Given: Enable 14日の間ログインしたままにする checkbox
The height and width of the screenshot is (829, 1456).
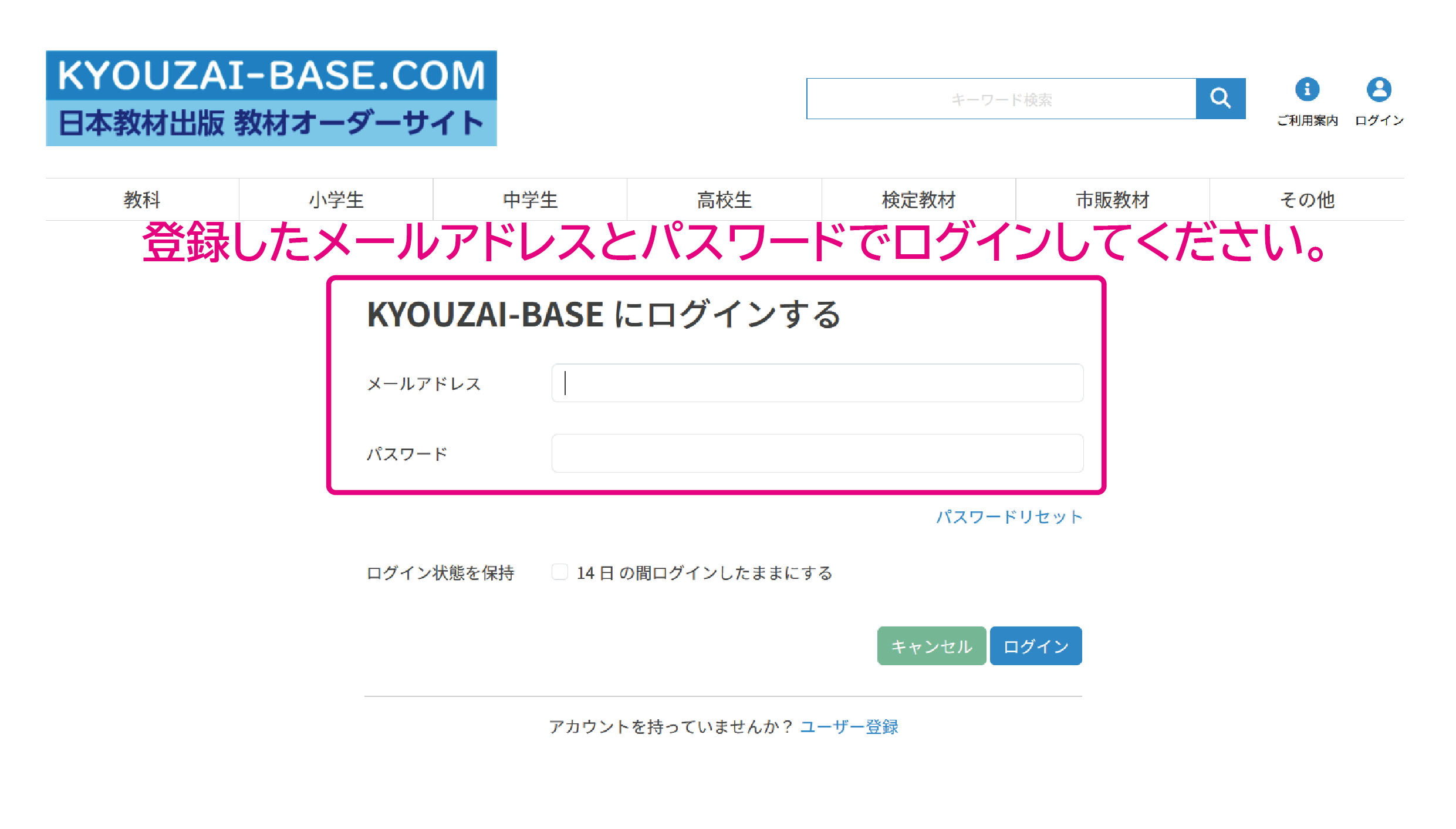Looking at the screenshot, I should [x=560, y=571].
